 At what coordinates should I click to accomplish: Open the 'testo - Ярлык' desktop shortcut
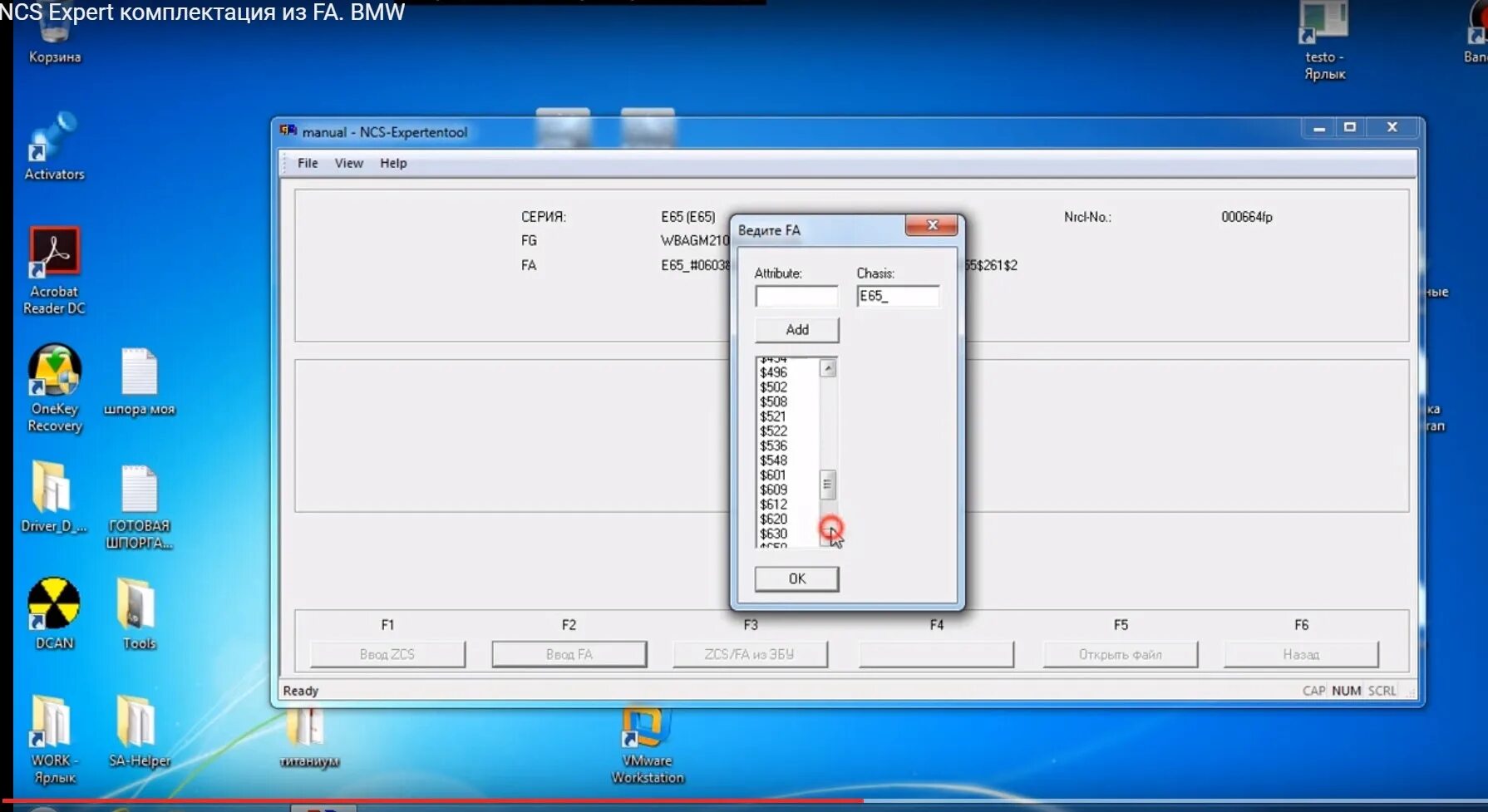click(1324, 42)
